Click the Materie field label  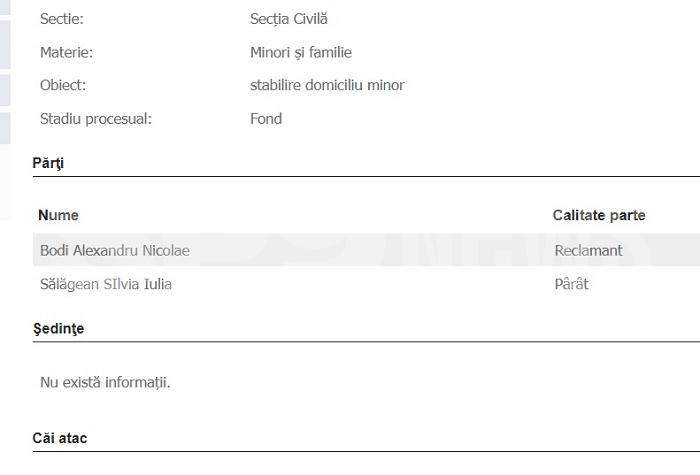point(66,52)
